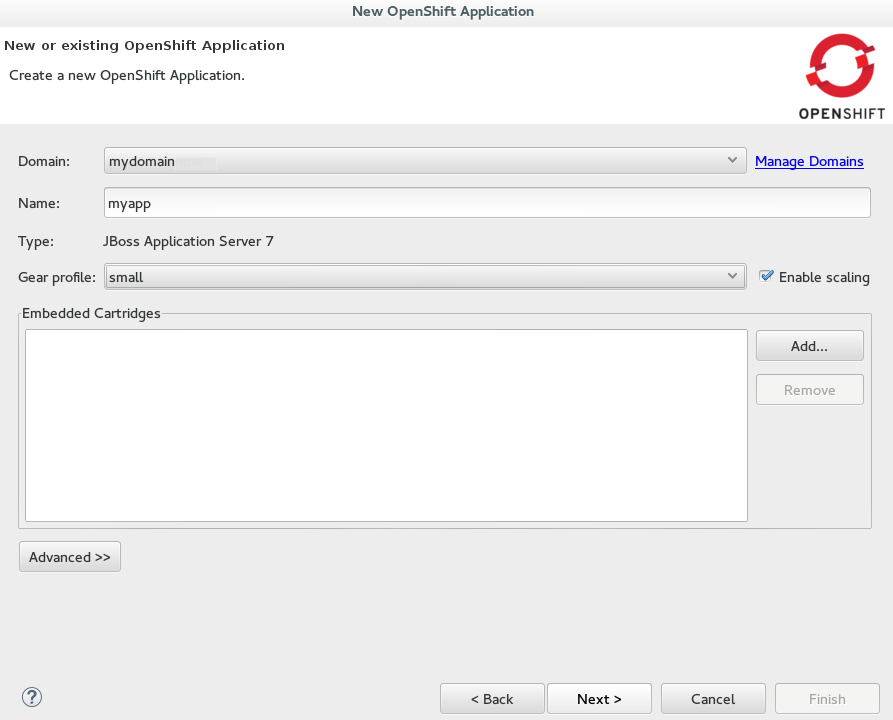893x720 pixels.
Task: Click the Manage Domains link
Action: (809, 161)
